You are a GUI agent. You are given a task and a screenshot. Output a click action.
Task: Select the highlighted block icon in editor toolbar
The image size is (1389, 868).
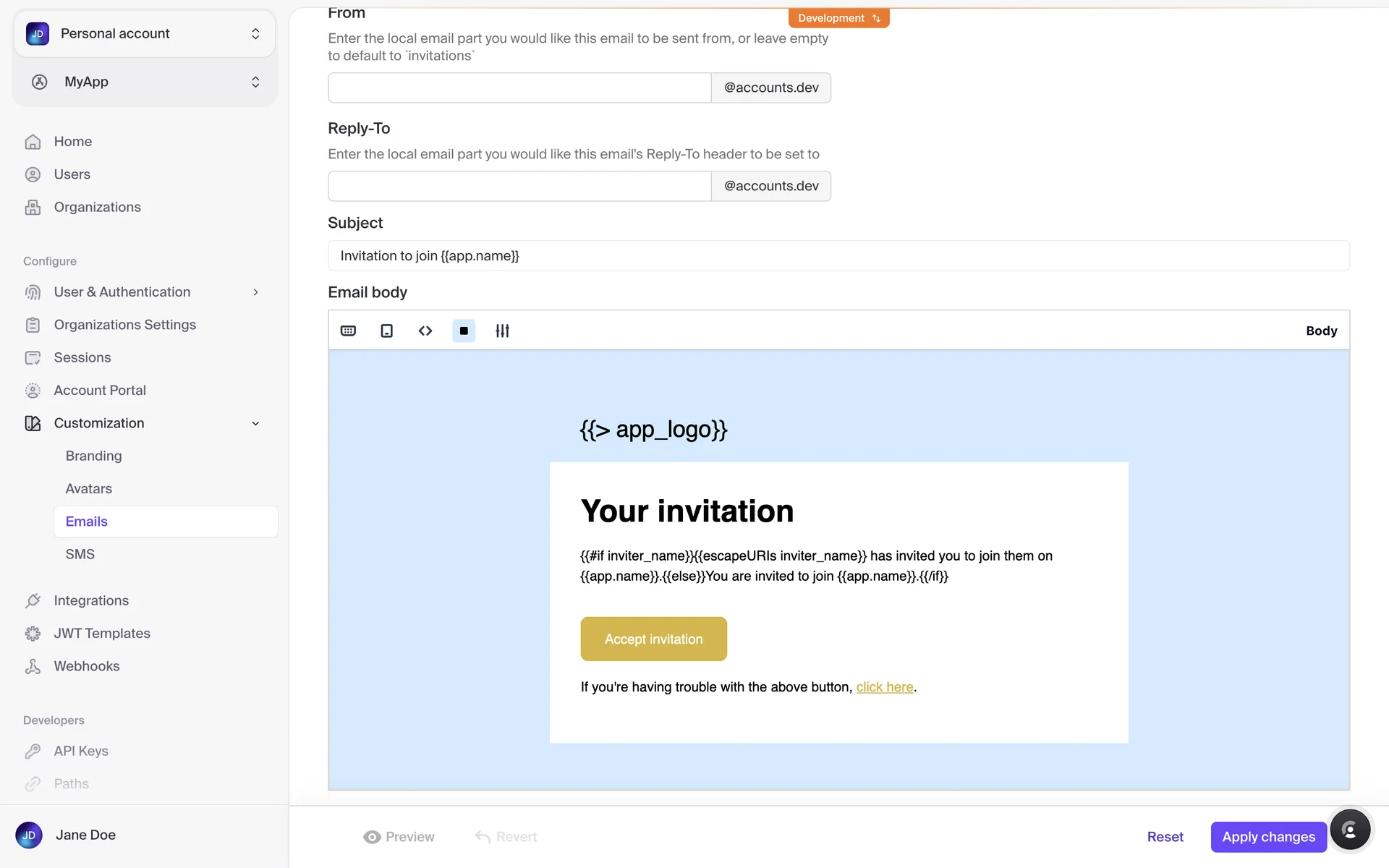[464, 331]
